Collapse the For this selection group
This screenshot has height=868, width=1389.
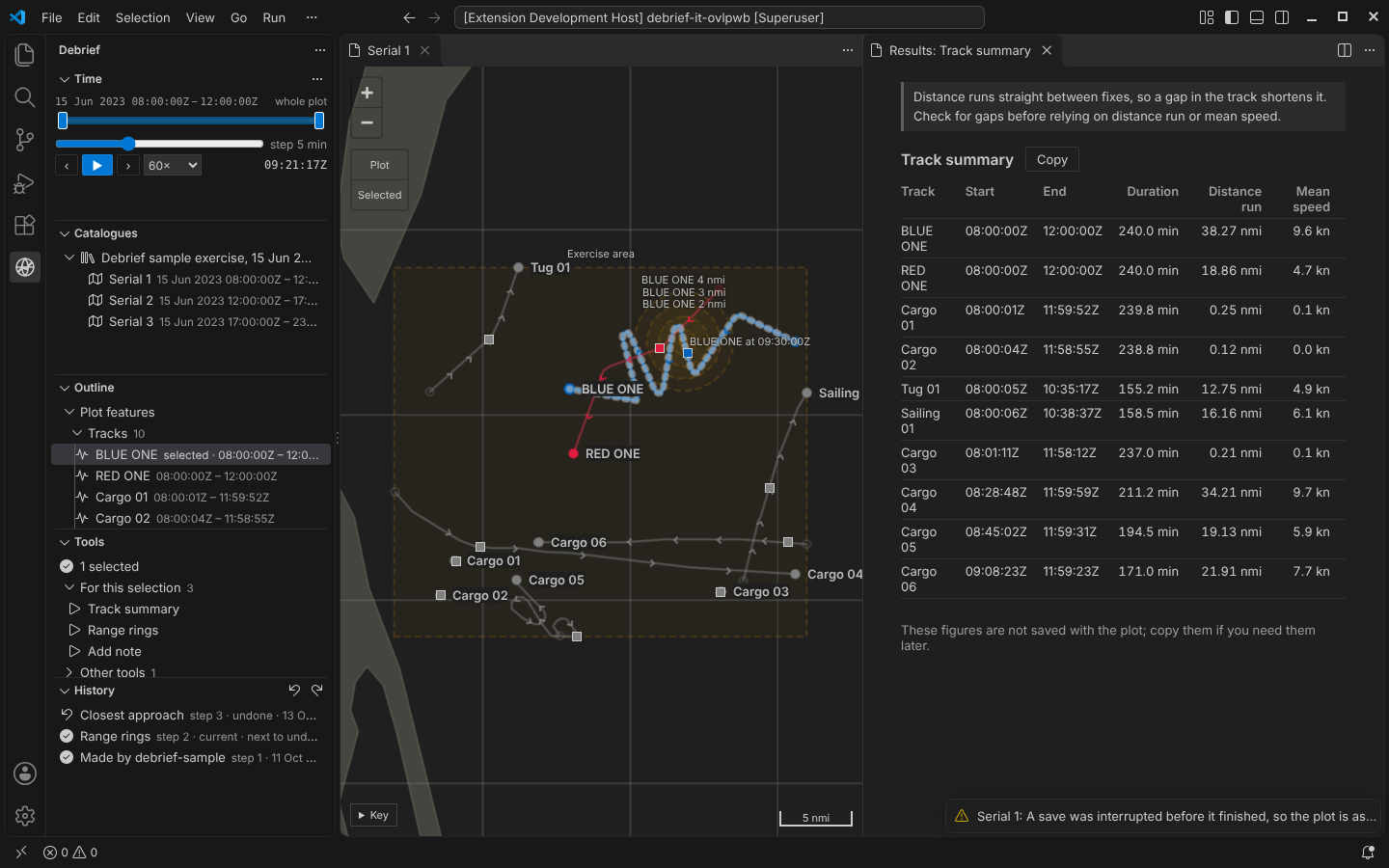click(69, 587)
